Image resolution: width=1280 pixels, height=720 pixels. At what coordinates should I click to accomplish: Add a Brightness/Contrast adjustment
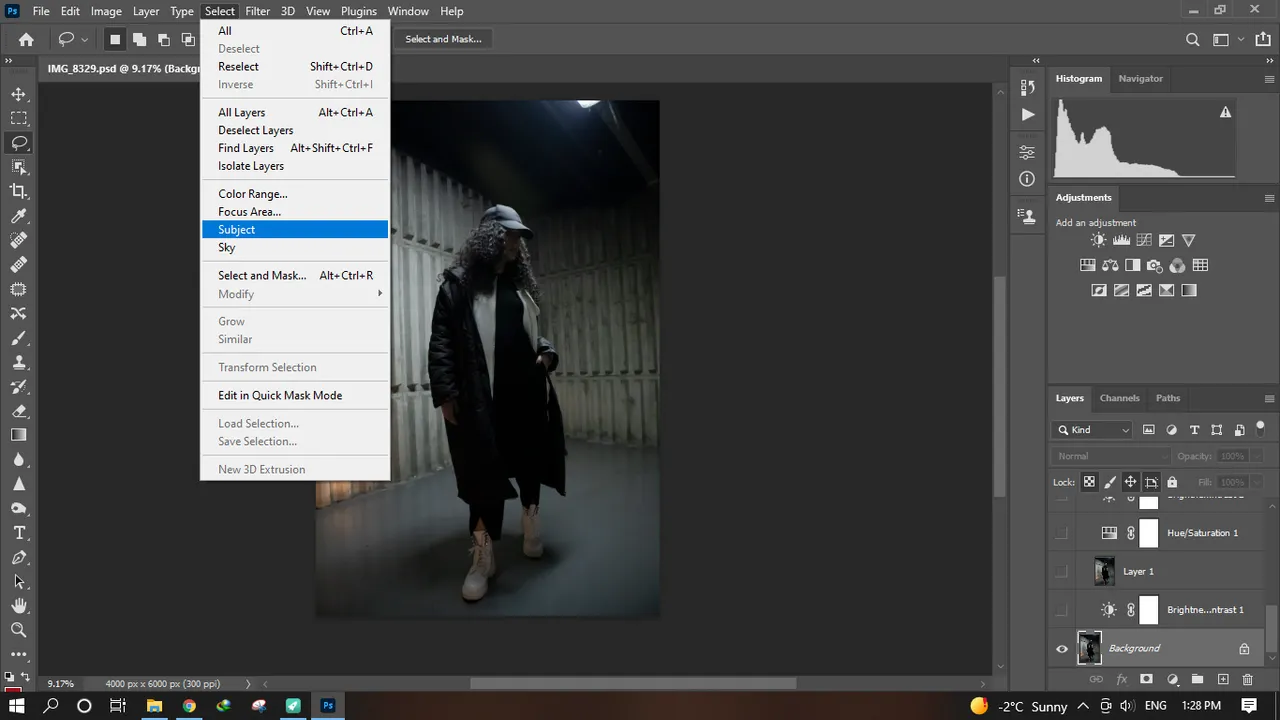(1099, 240)
